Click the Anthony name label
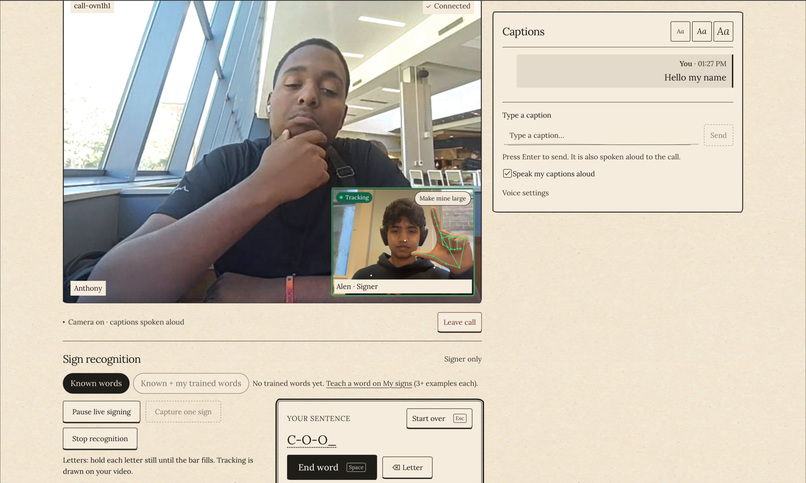This screenshot has height=483, width=806. coord(88,288)
